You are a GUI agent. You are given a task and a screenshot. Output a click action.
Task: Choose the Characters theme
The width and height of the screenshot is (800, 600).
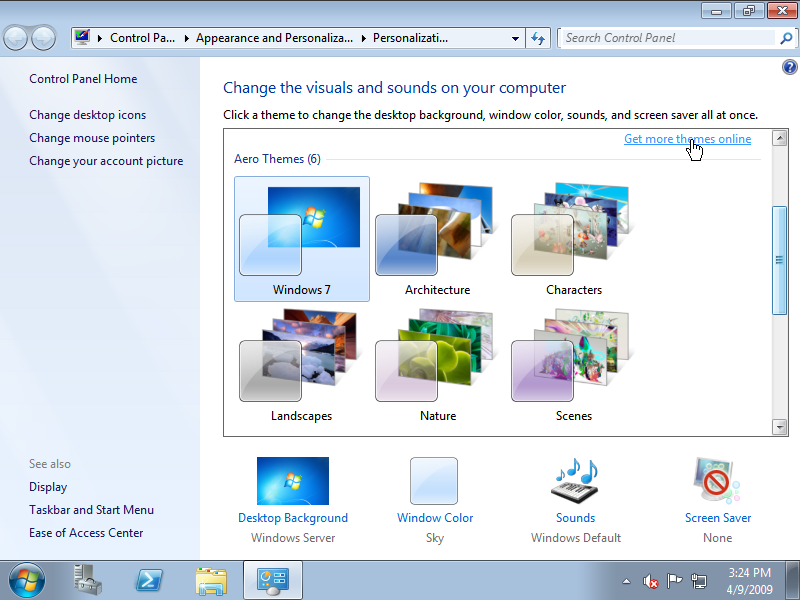[x=573, y=239]
